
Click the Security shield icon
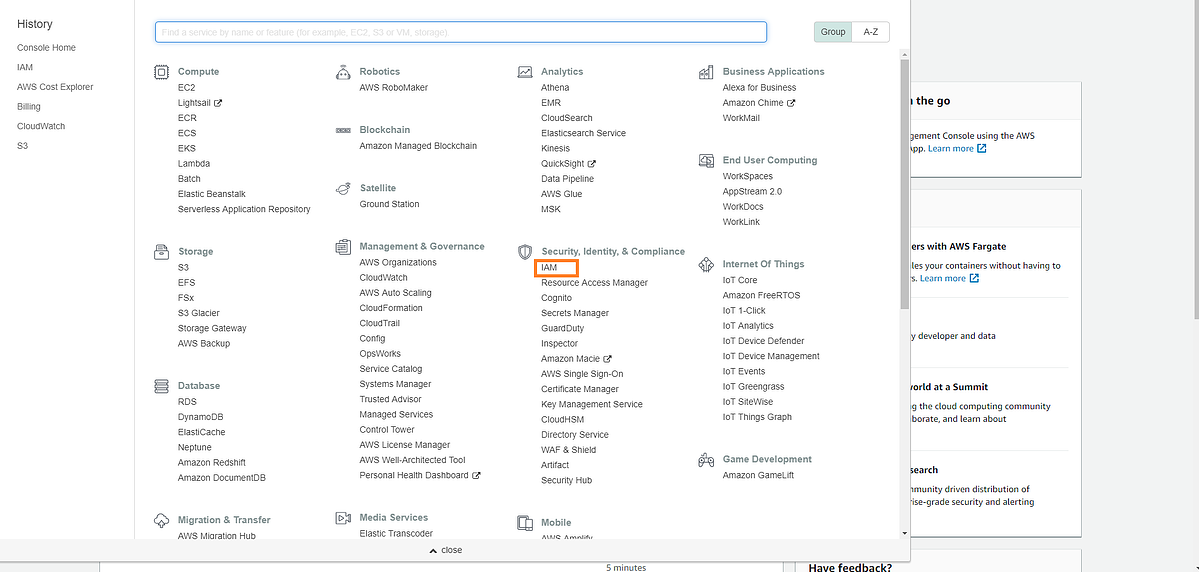pos(525,252)
